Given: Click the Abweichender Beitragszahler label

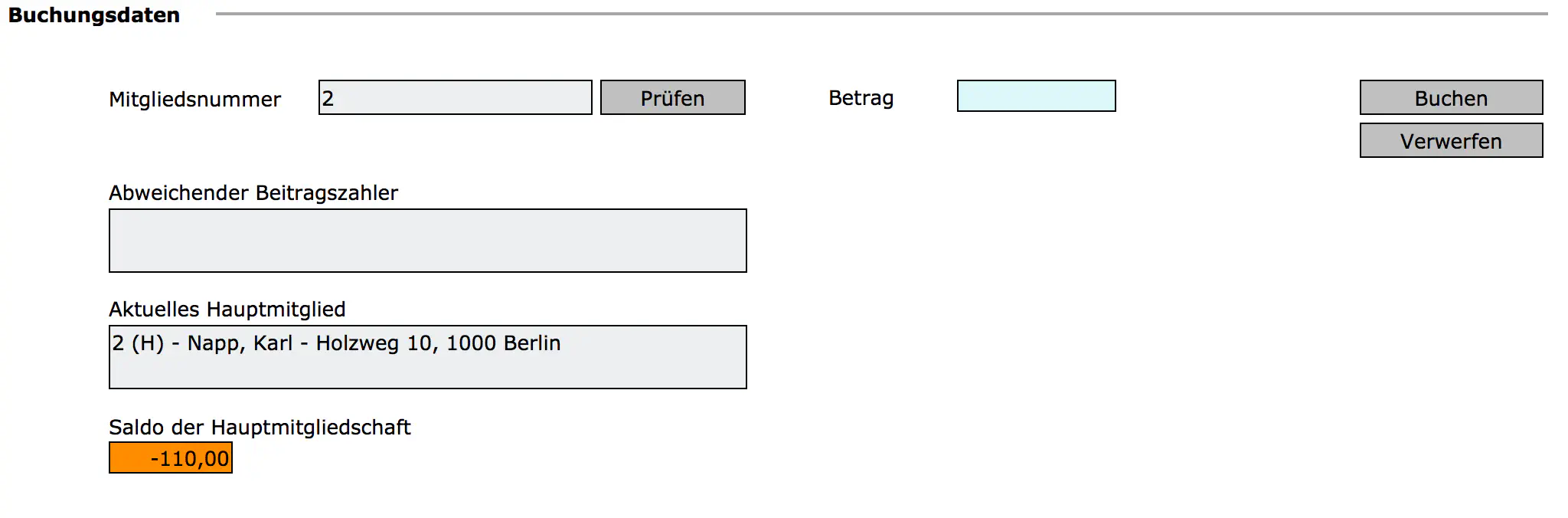Looking at the screenshot, I should [x=254, y=193].
